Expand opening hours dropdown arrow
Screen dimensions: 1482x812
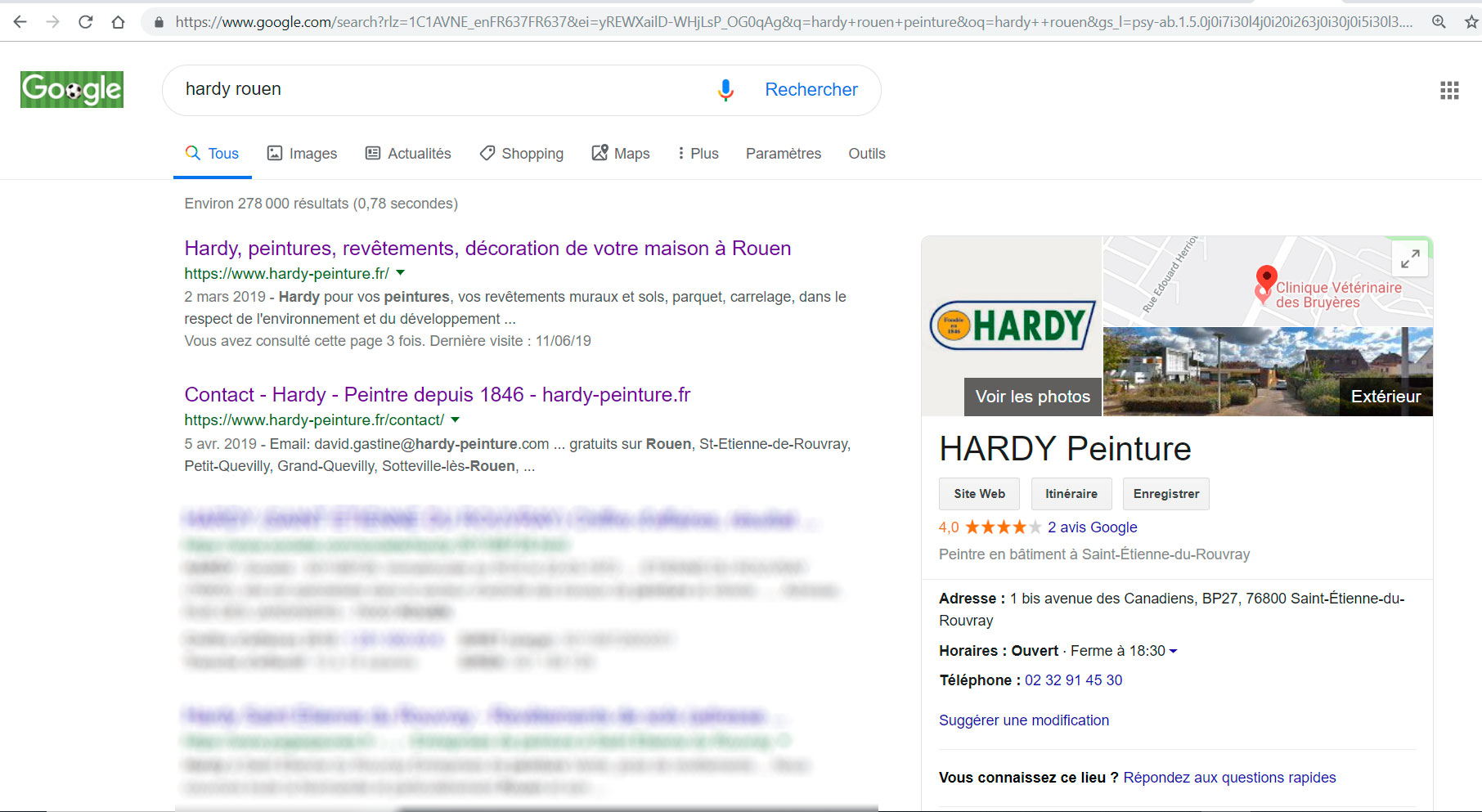click(1173, 652)
